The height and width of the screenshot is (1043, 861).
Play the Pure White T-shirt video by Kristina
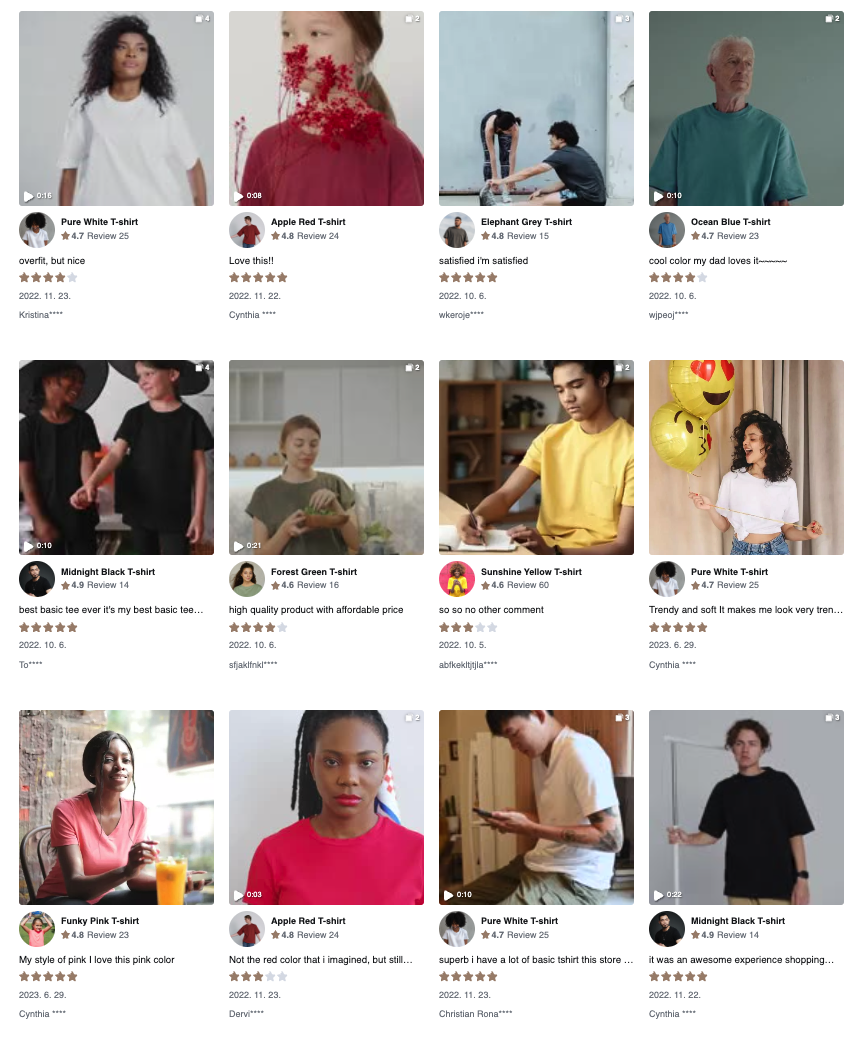pos(29,196)
